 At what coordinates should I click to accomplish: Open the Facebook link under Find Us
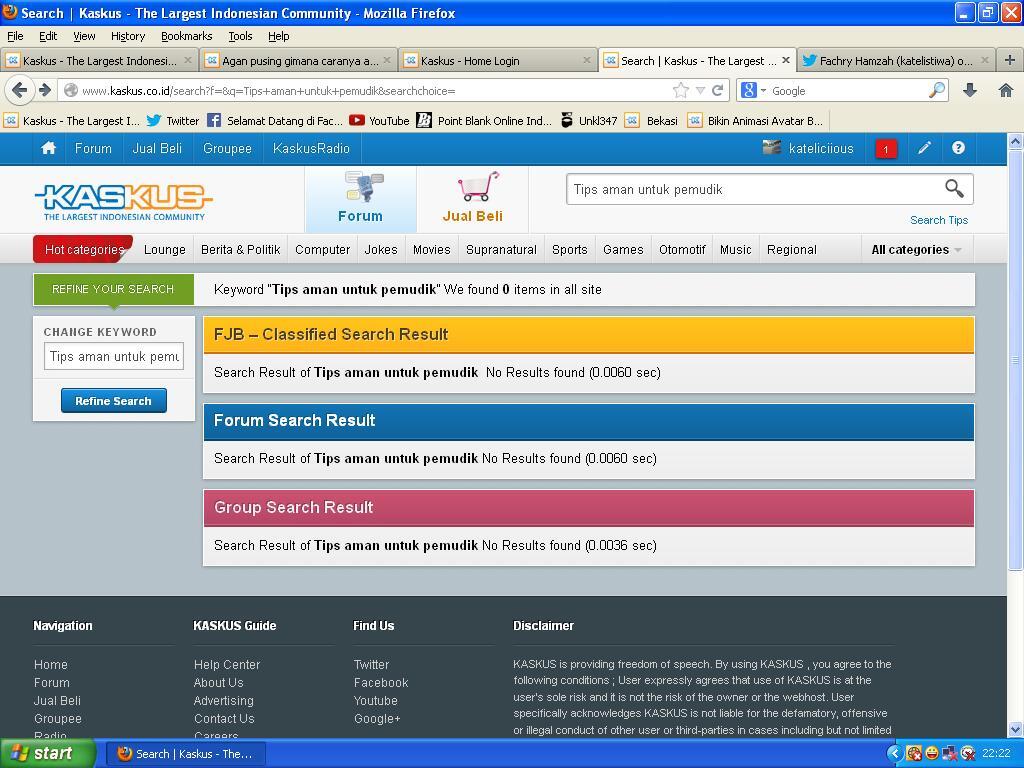click(x=381, y=682)
